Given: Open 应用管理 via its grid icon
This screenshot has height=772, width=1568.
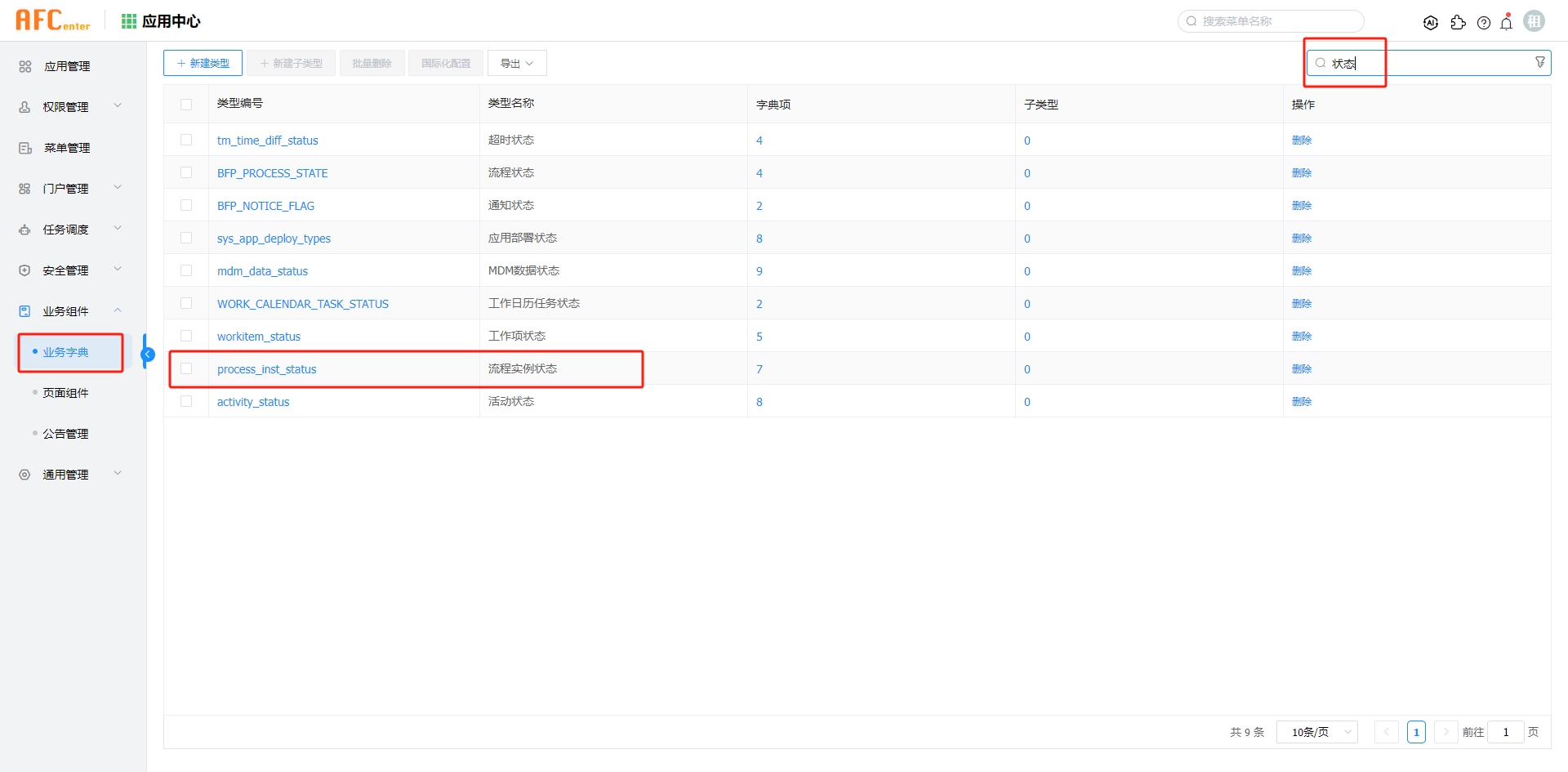Looking at the screenshot, I should (x=24, y=66).
